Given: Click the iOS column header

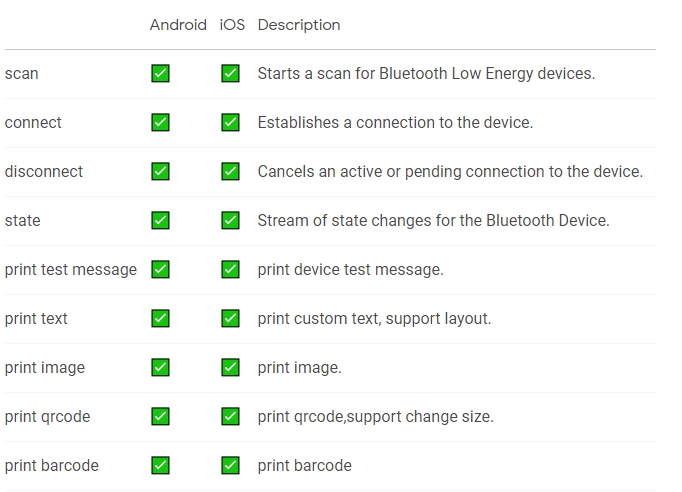Looking at the screenshot, I should tap(232, 25).
